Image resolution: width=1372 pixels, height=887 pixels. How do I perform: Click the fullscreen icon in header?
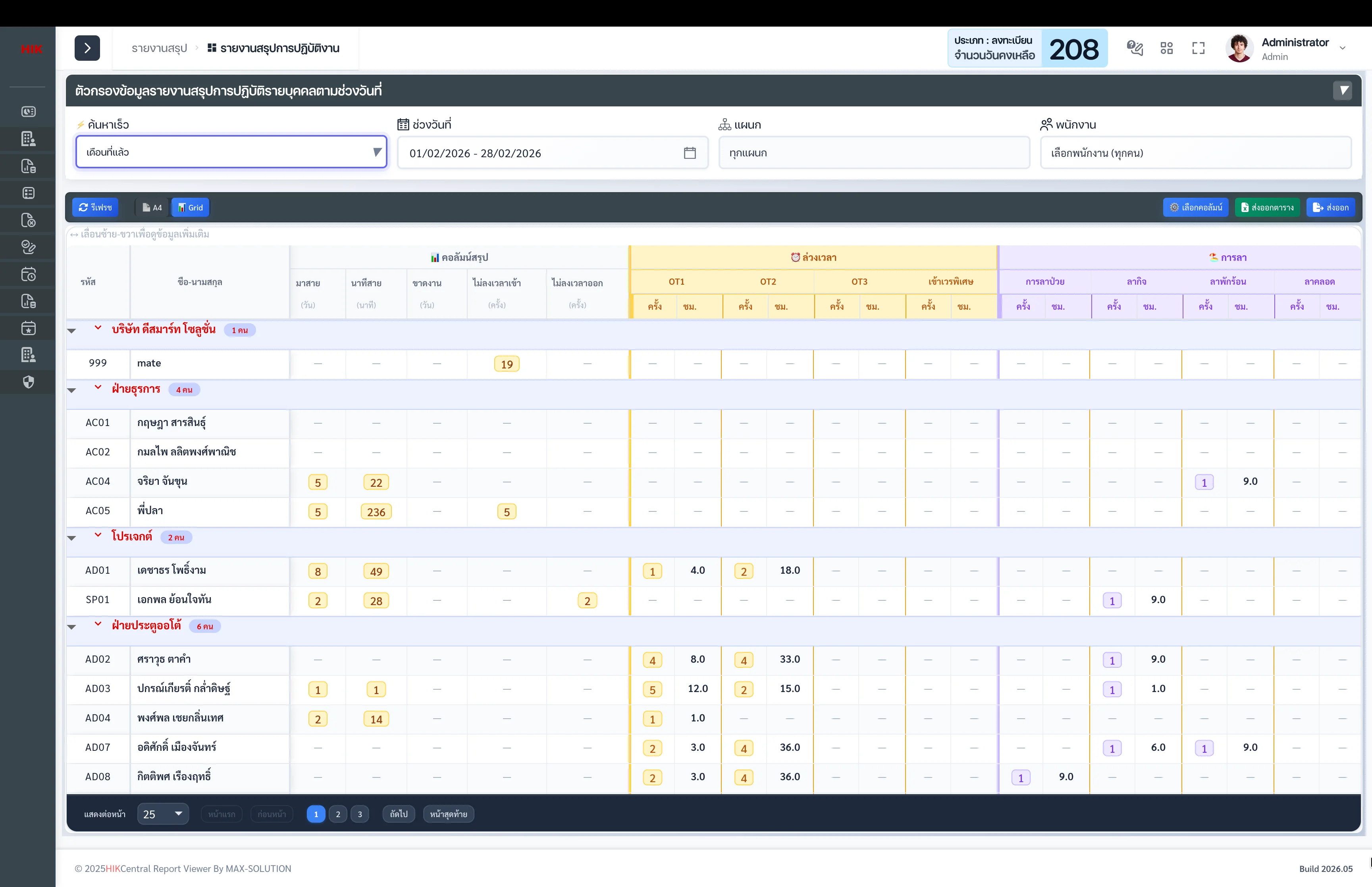1198,48
